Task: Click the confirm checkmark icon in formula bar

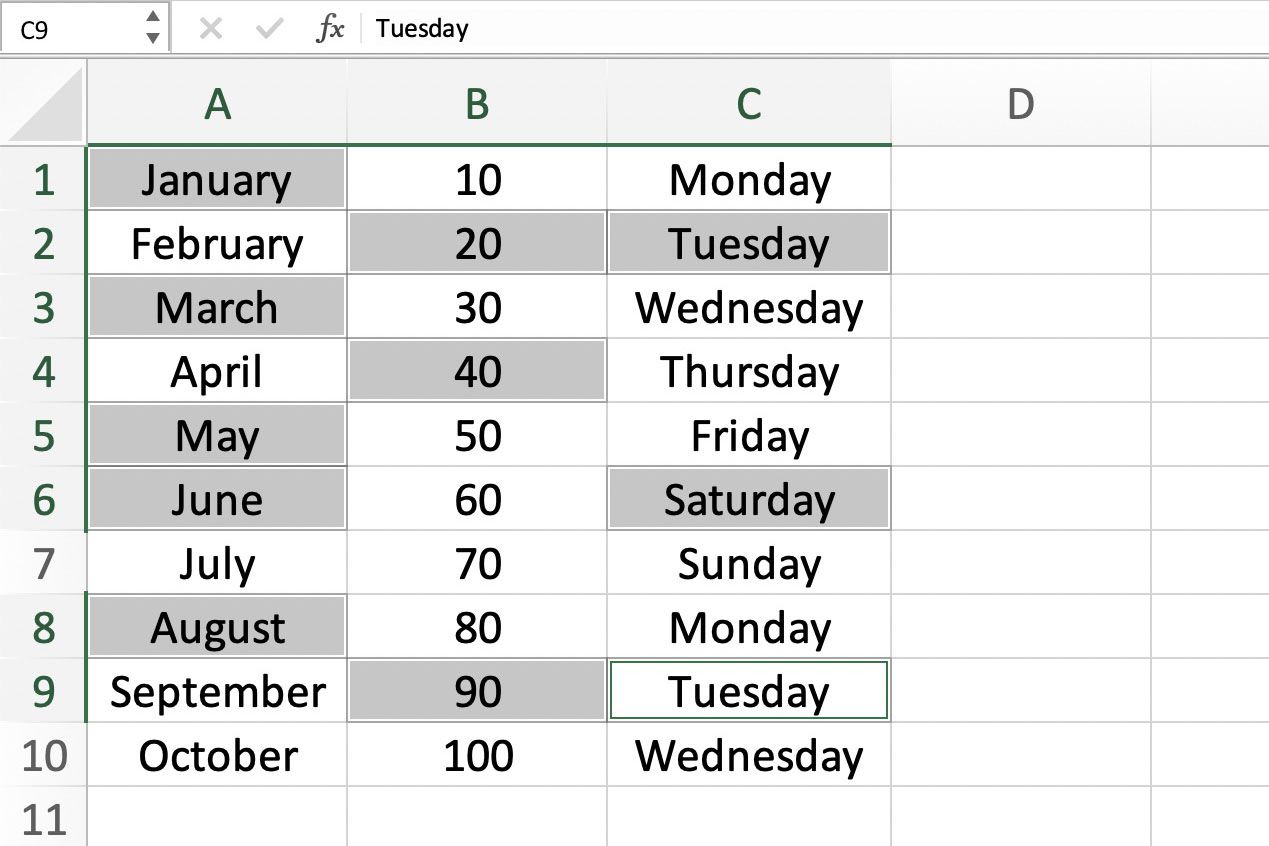Action: 269,29
